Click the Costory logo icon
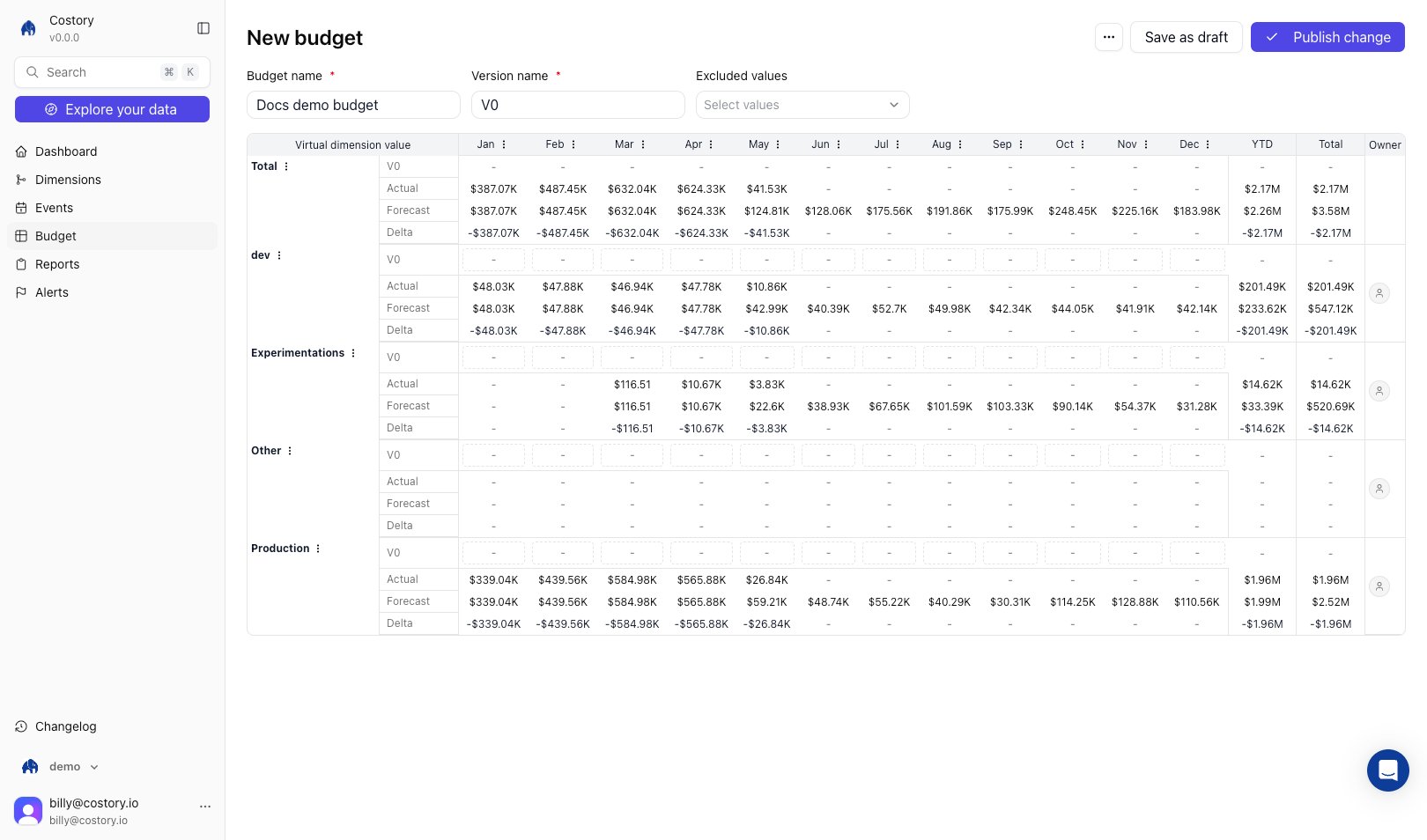1427x840 pixels. [28, 28]
